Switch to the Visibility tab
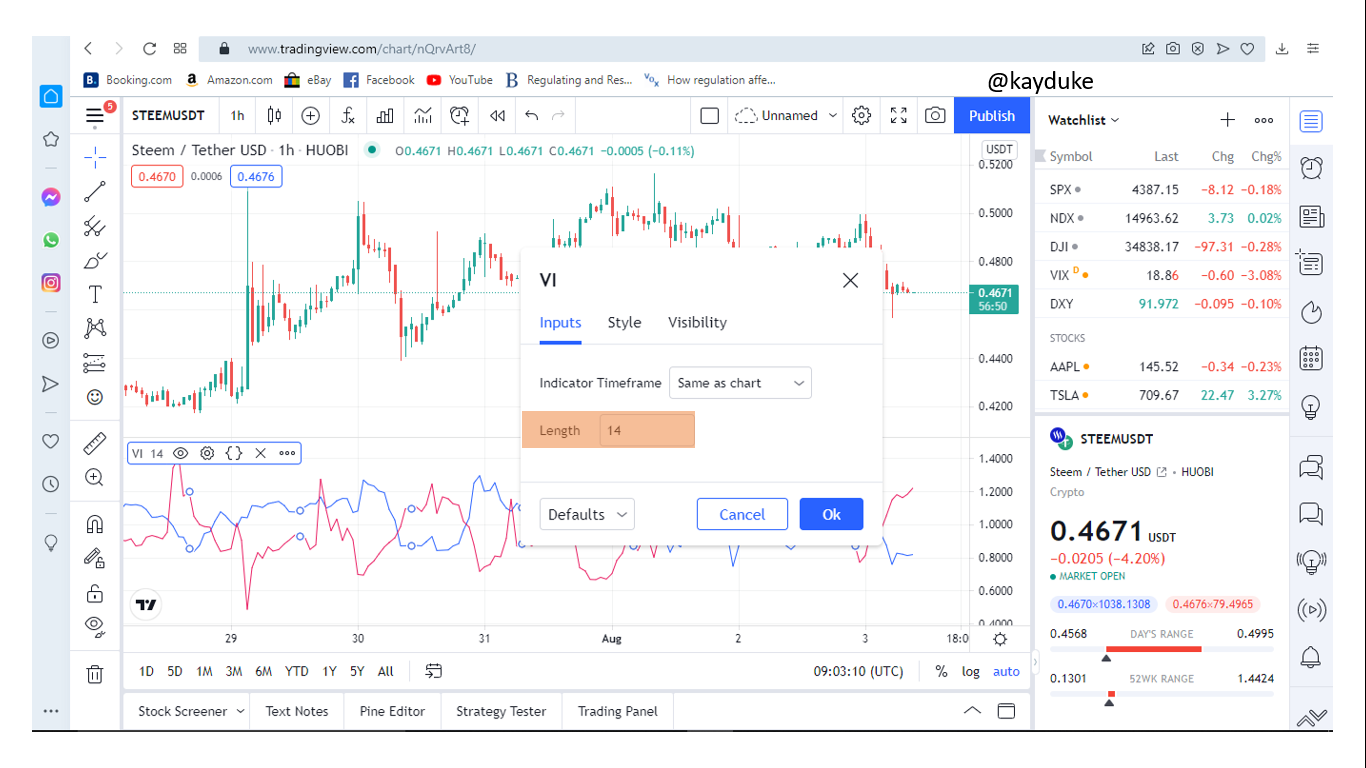This screenshot has height=768, width=1366. (697, 322)
